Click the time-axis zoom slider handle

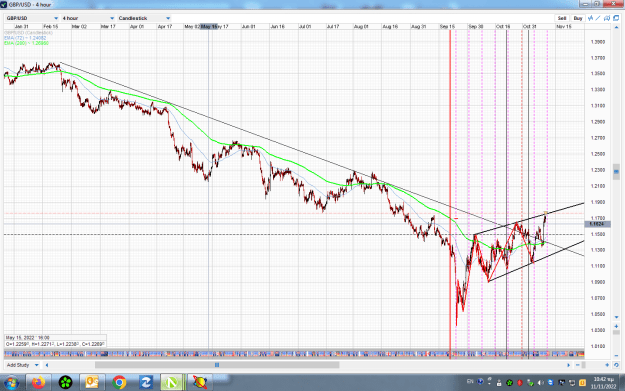tap(584, 365)
